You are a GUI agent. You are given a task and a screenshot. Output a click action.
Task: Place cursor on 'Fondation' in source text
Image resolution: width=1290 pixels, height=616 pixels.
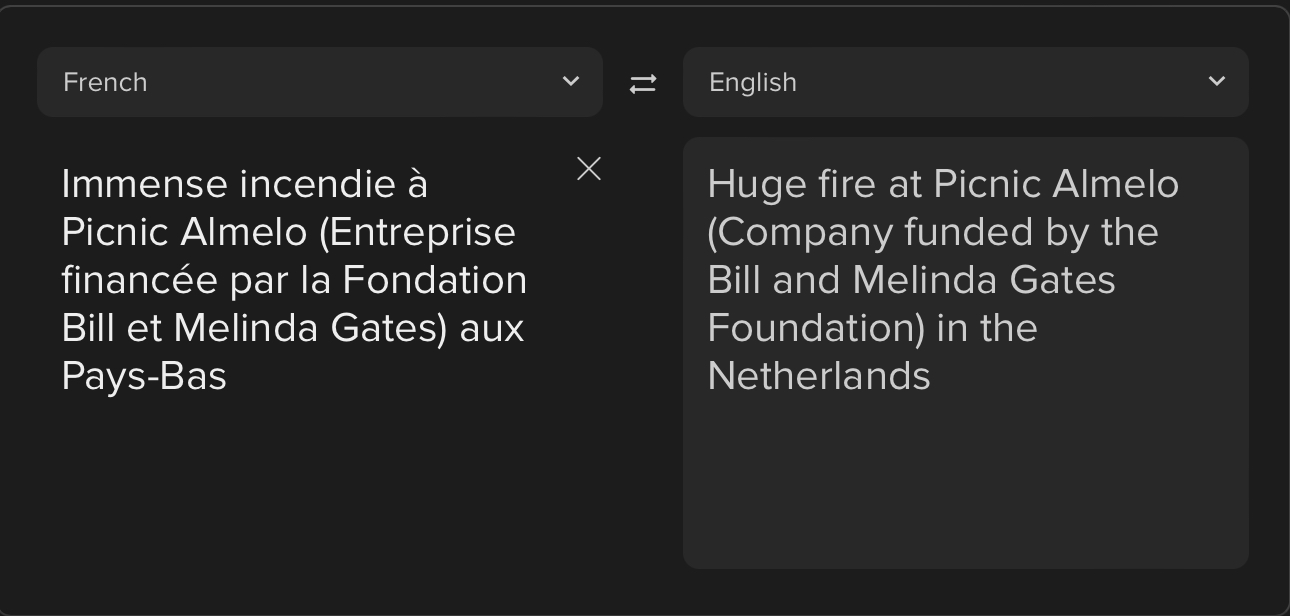(x=435, y=280)
